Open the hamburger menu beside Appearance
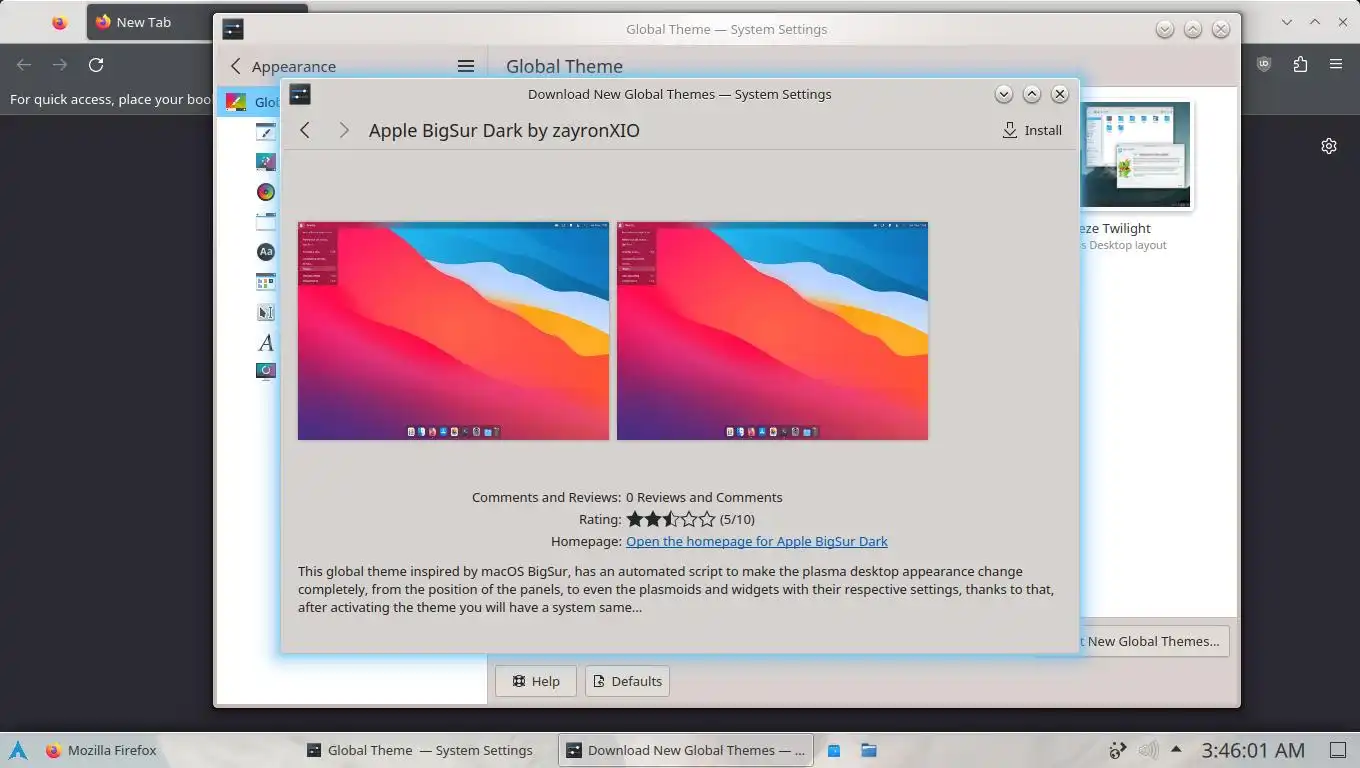This screenshot has height=768, width=1360. tap(466, 66)
